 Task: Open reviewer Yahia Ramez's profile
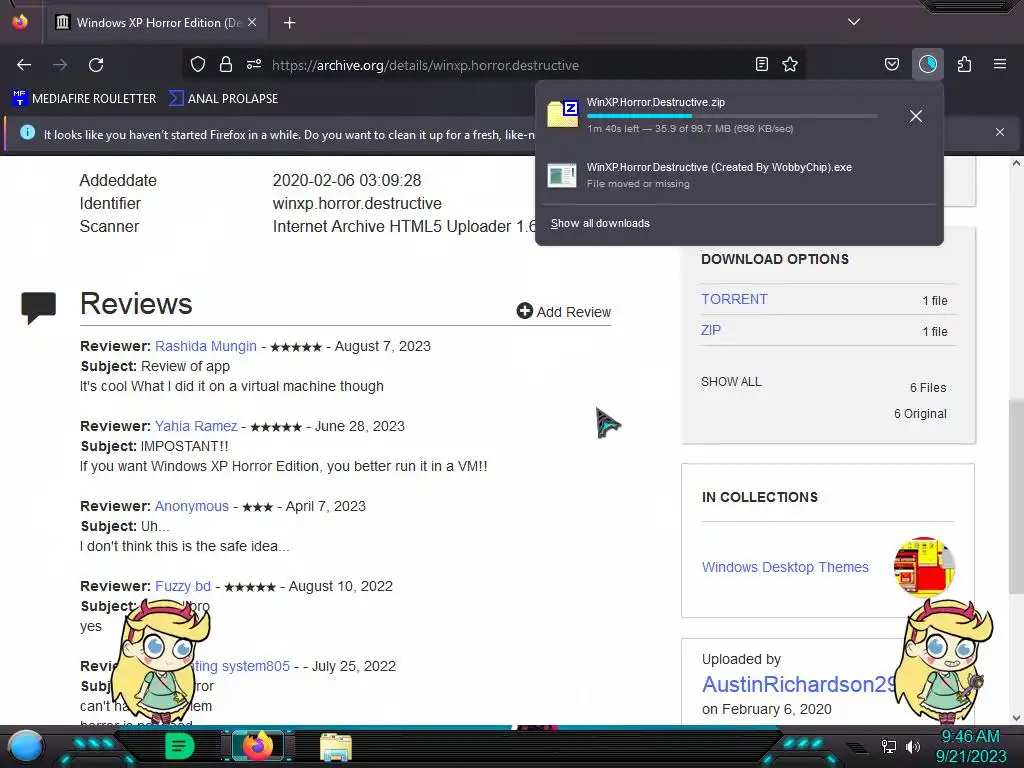click(x=196, y=426)
